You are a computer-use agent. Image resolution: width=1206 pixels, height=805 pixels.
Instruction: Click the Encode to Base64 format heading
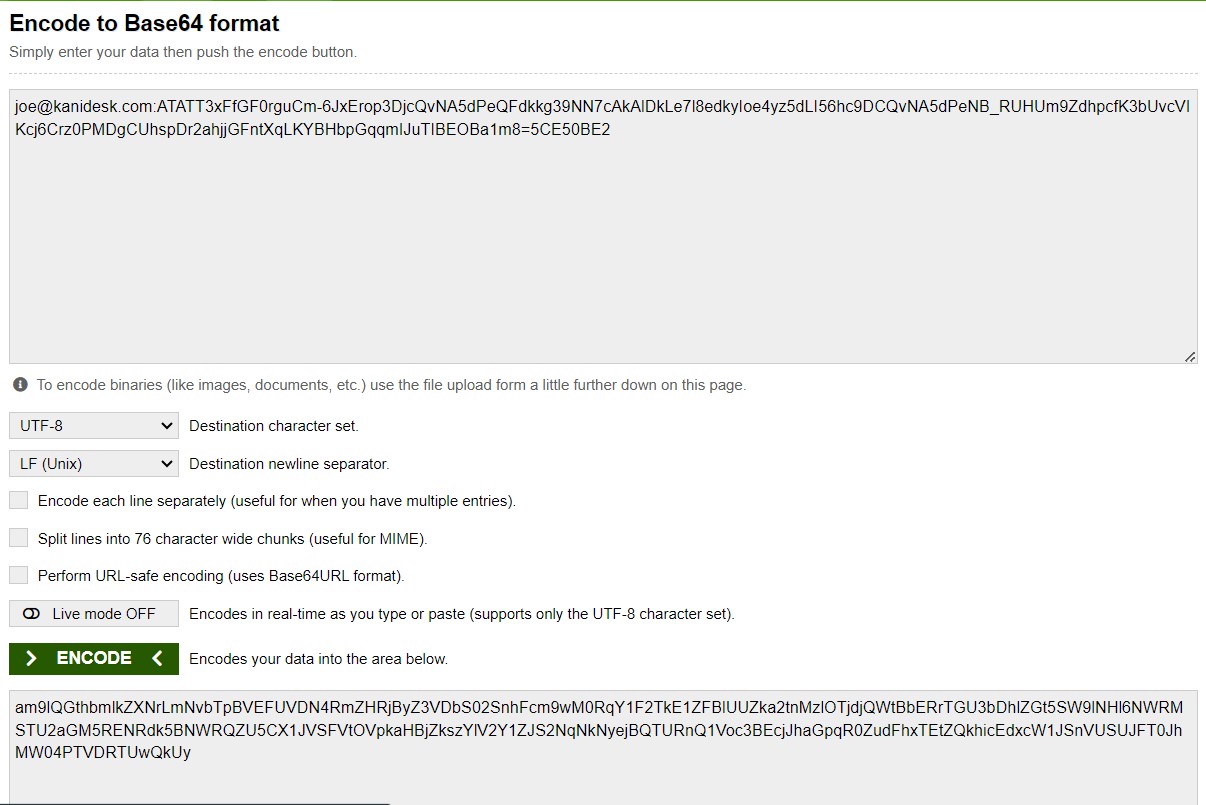[x=145, y=23]
